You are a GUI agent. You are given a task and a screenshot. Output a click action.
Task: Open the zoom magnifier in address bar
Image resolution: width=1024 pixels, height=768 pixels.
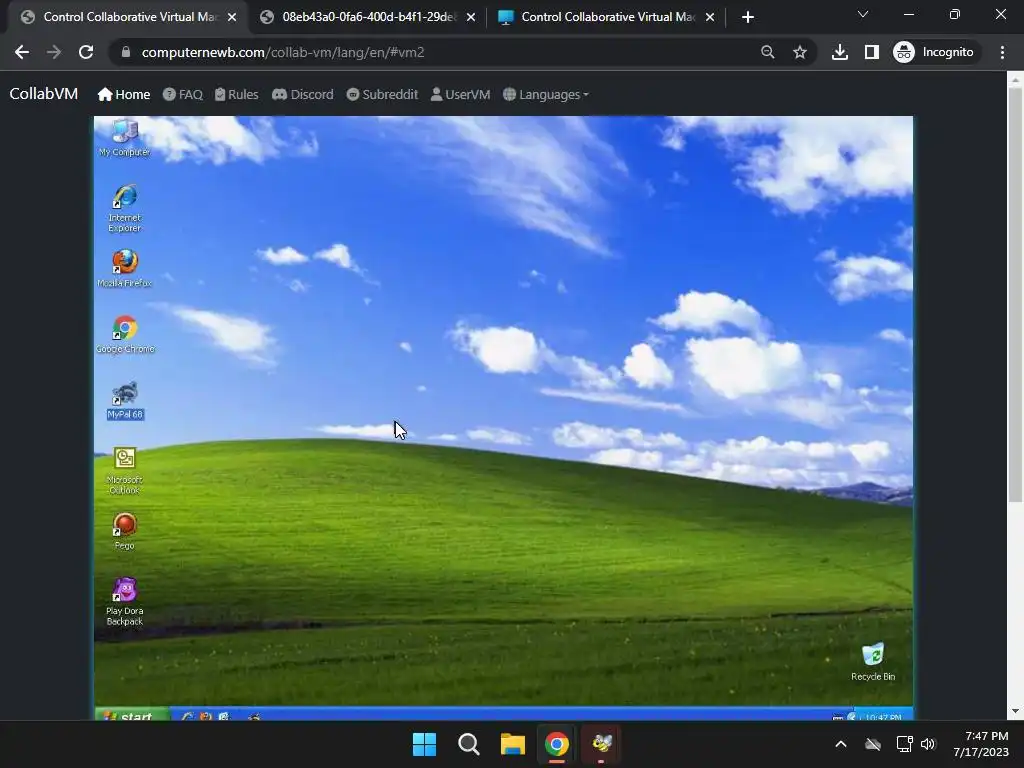pos(768,52)
